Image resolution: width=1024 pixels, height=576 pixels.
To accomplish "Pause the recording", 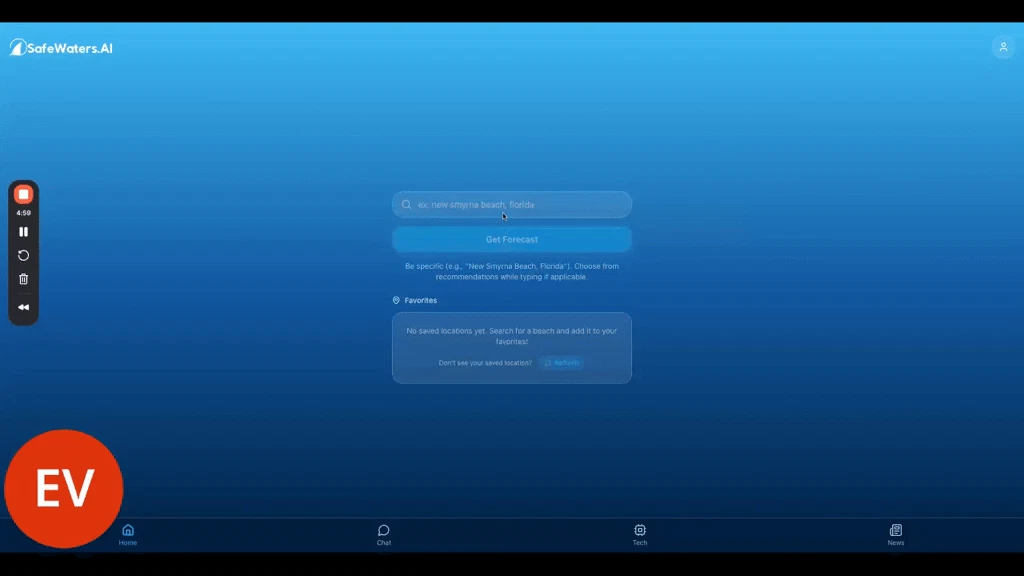I will point(24,232).
